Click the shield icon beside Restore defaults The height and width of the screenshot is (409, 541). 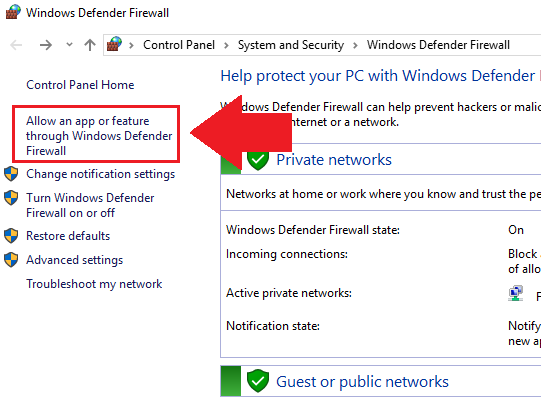(11, 236)
